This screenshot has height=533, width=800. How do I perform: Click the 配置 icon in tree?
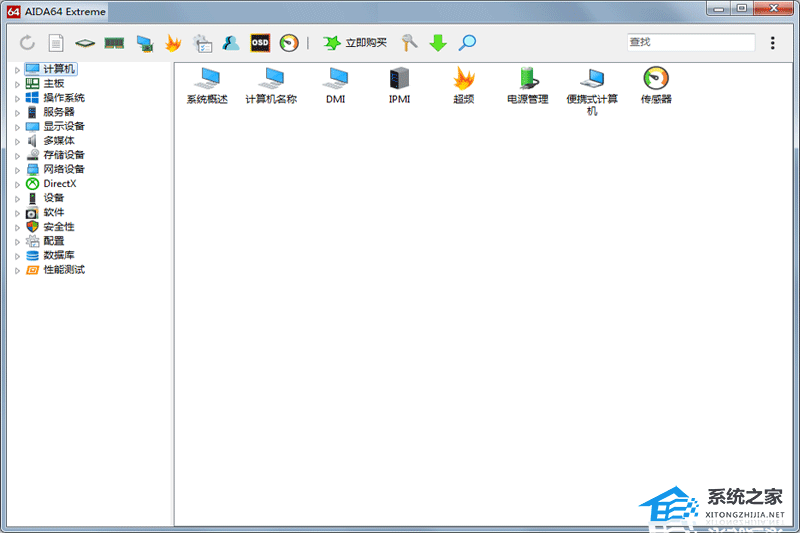tap(32, 241)
